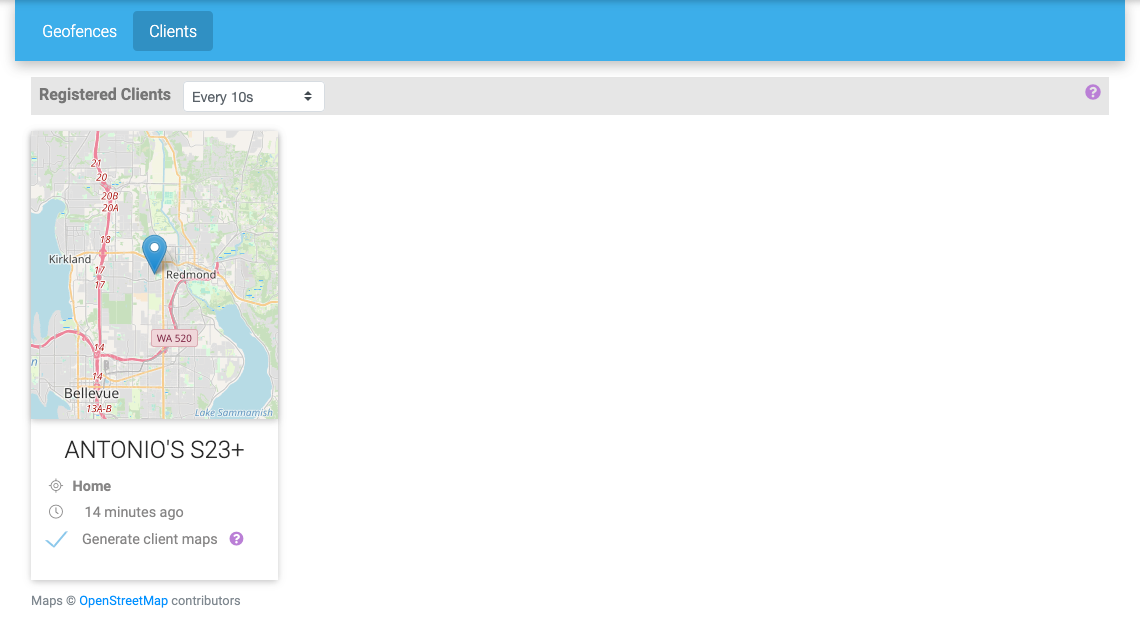
Task: Follow the OpenStreetMap link
Action: click(123, 601)
